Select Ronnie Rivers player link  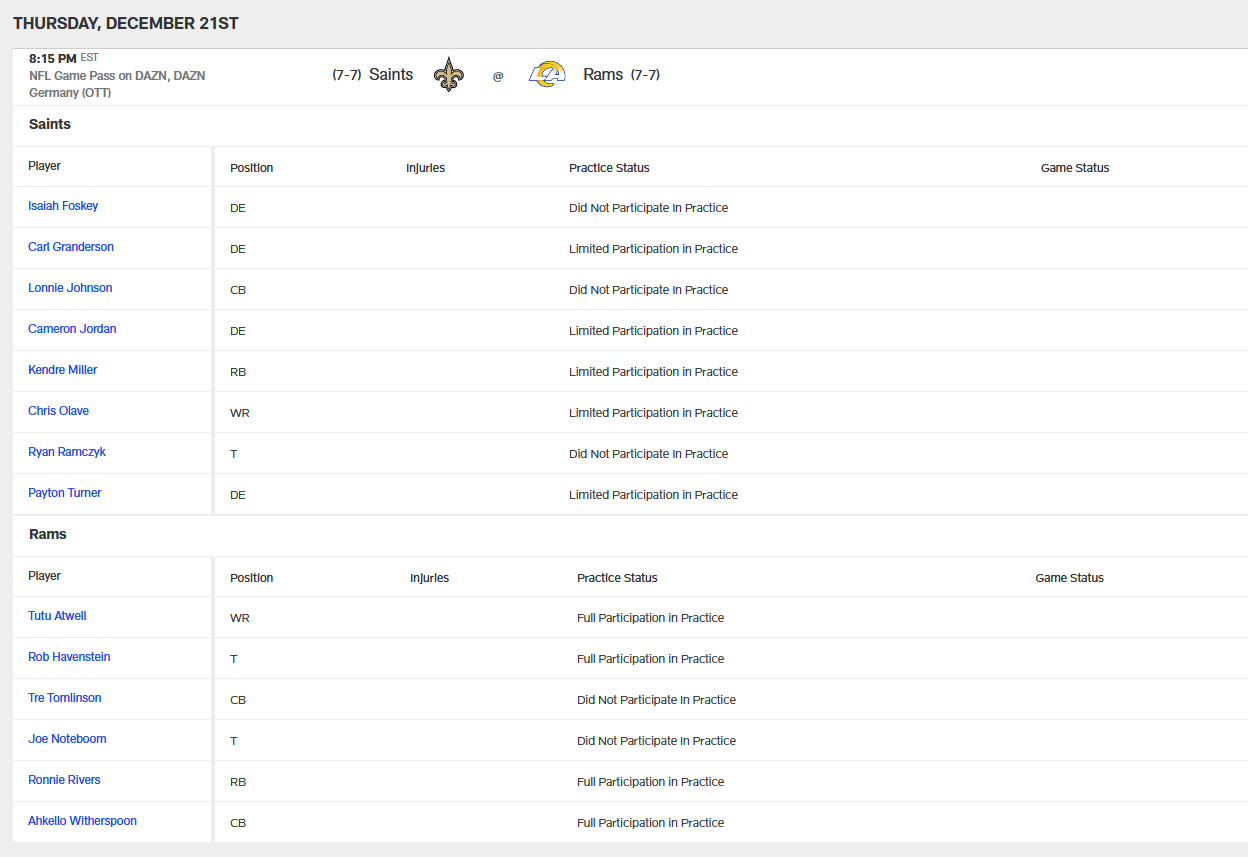64,780
